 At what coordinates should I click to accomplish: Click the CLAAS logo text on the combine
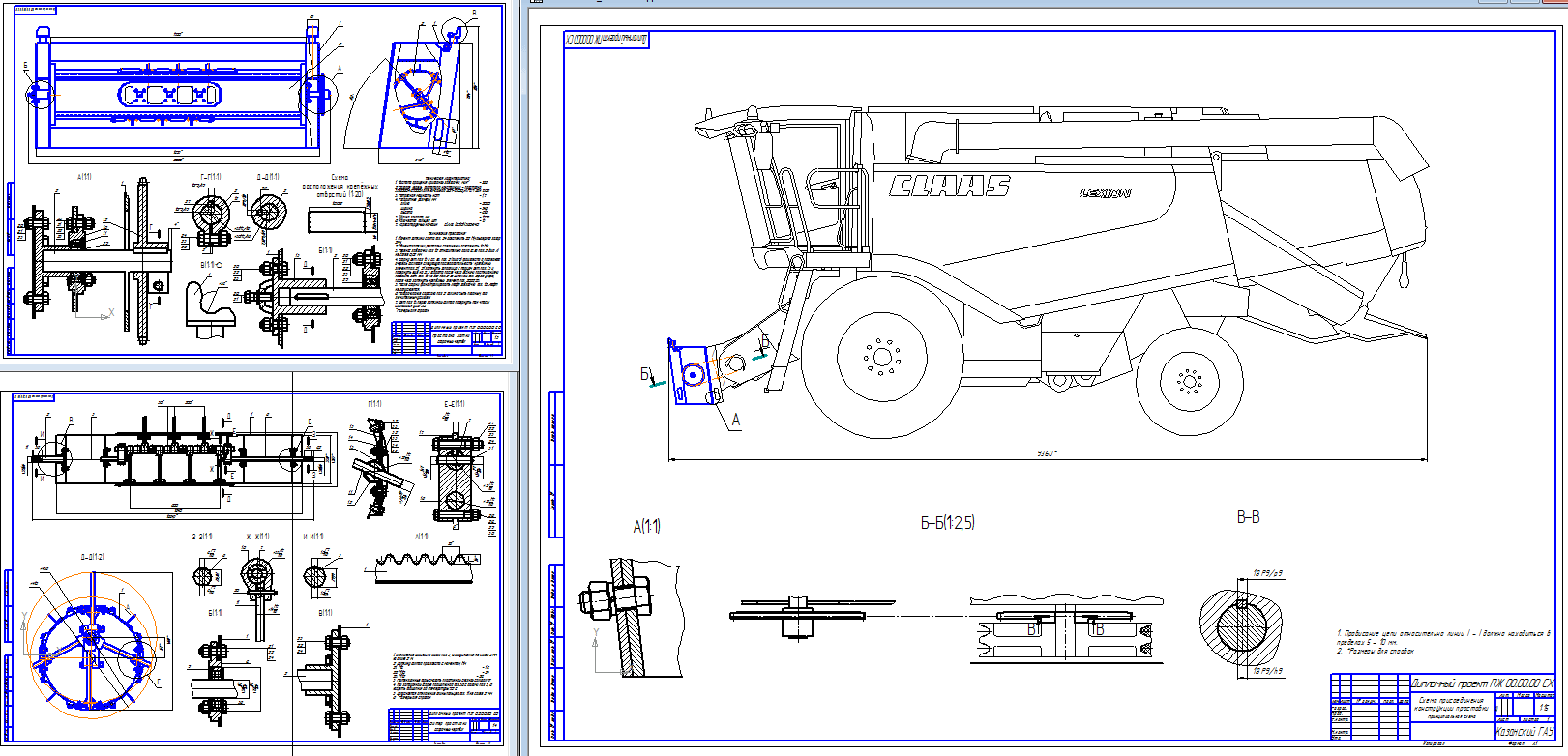coord(950,186)
